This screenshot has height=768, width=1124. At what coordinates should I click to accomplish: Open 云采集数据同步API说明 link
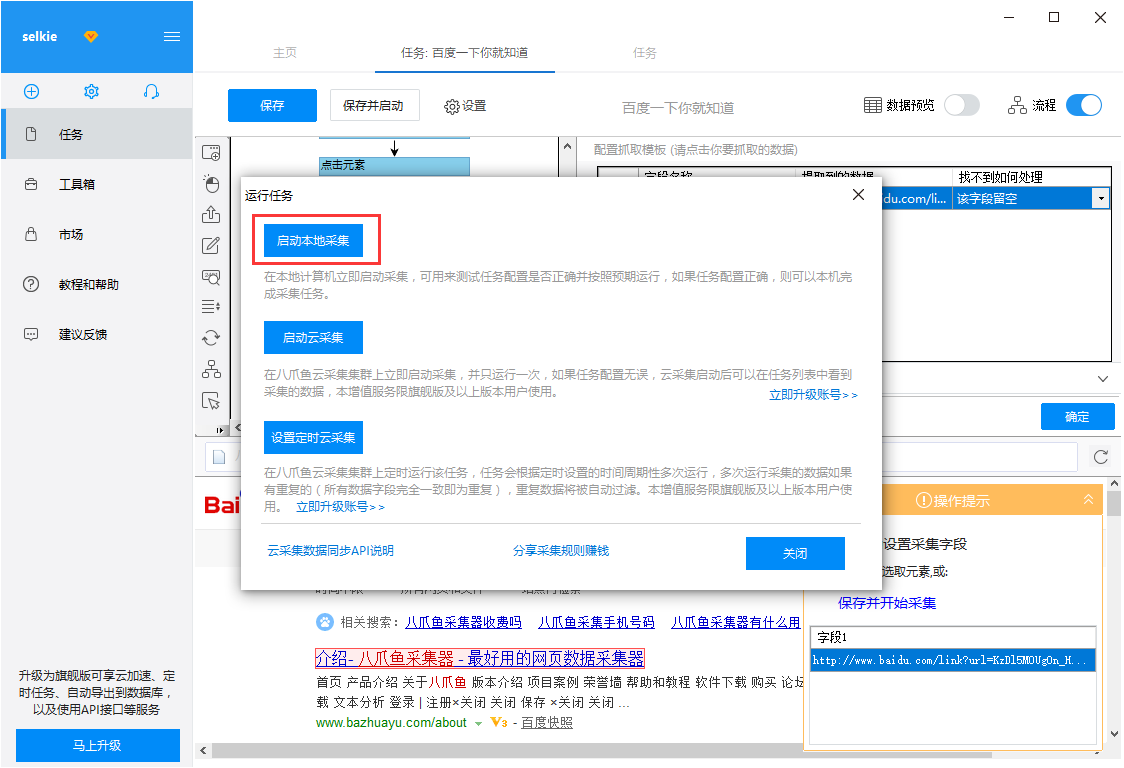click(x=330, y=551)
